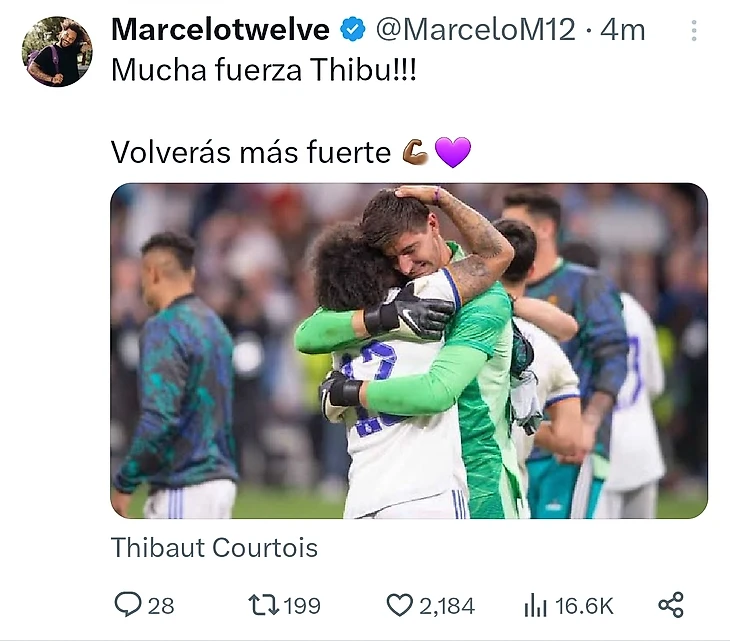The image size is (730, 641).
Task: Open the @MarceloM12 handle link
Action: pos(475,29)
